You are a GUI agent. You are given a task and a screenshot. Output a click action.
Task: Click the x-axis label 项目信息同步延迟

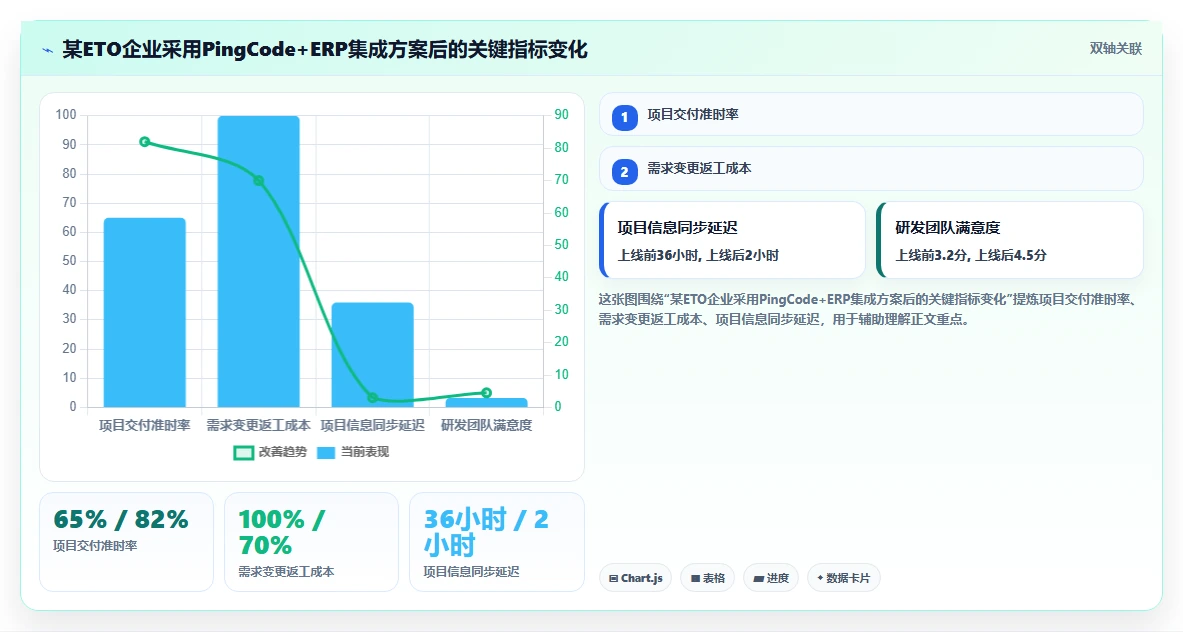(373, 425)
